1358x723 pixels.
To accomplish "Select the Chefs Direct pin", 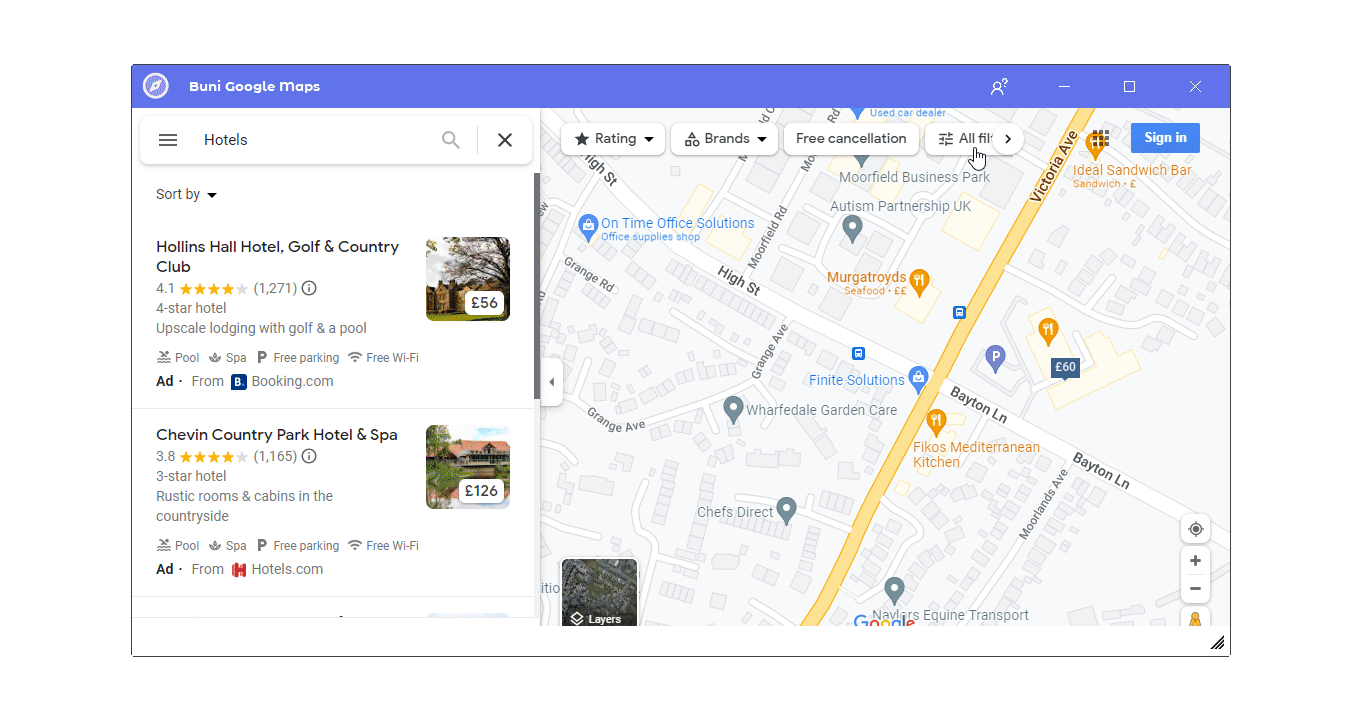I will (x=787, y=511).
